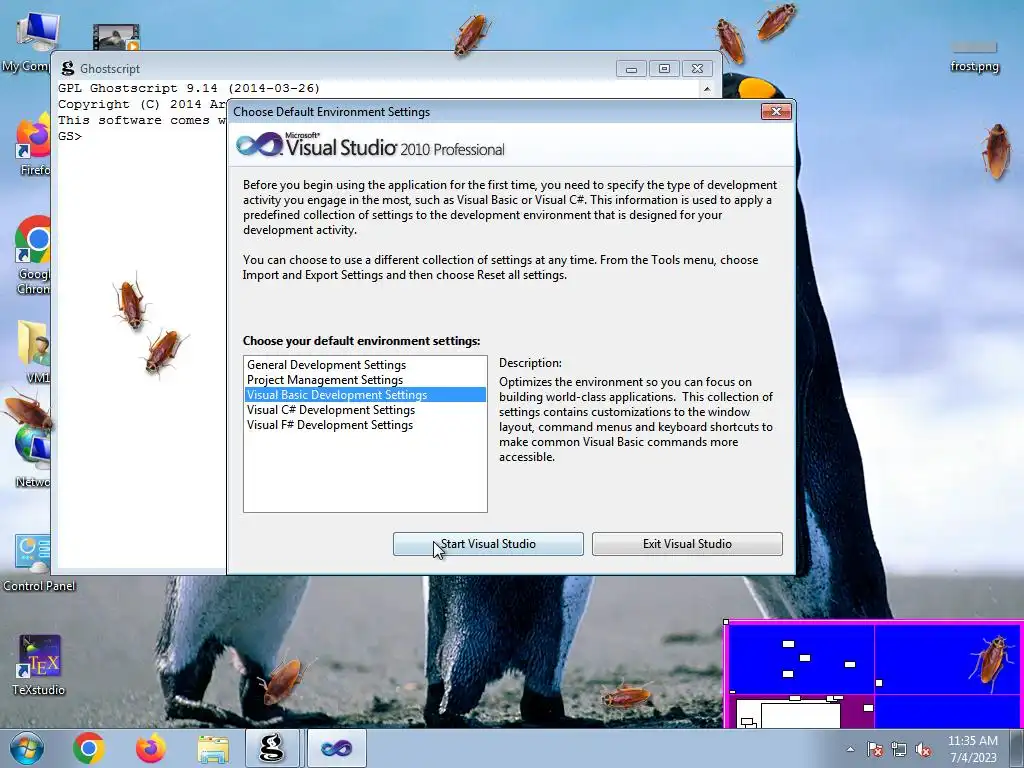Click the Ghostscript title bar icon
The width and height of the screenshot is (1024, 768).
click(x=67, y=69)
